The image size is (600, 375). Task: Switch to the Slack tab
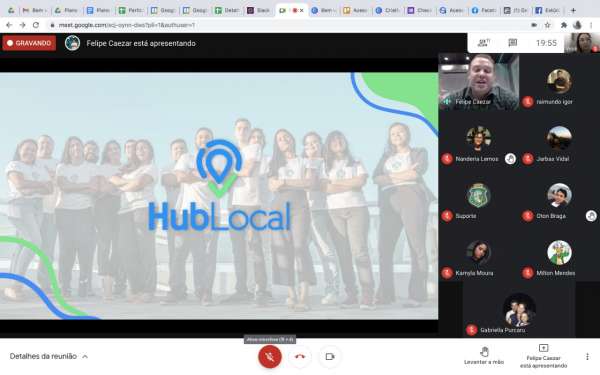click(x=259, y=10)
